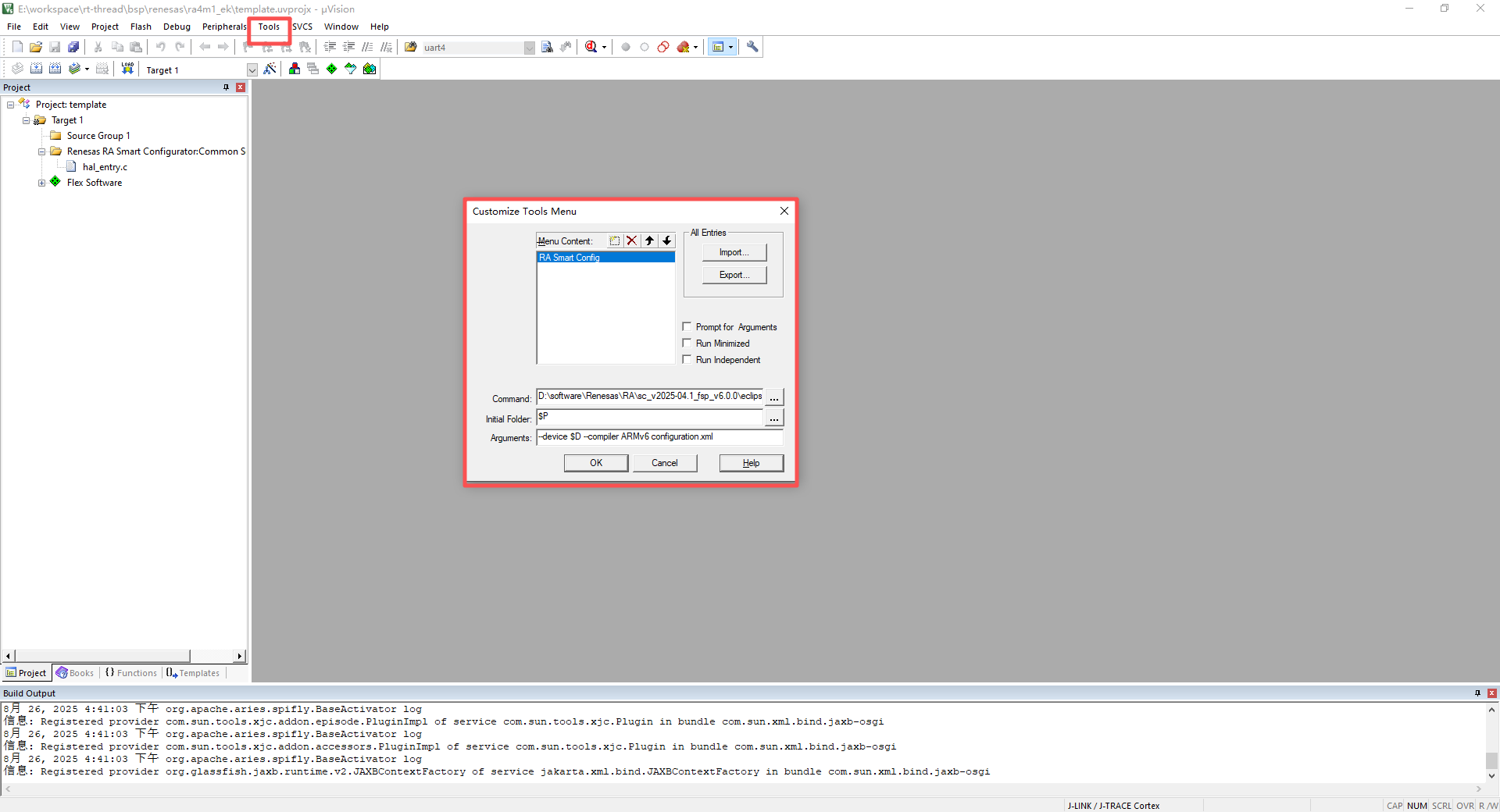Collapse the Renesas RA Smart Configurator group
Image resolution: width=1500 pixels, height=812 pixels.
coord(42,151)
